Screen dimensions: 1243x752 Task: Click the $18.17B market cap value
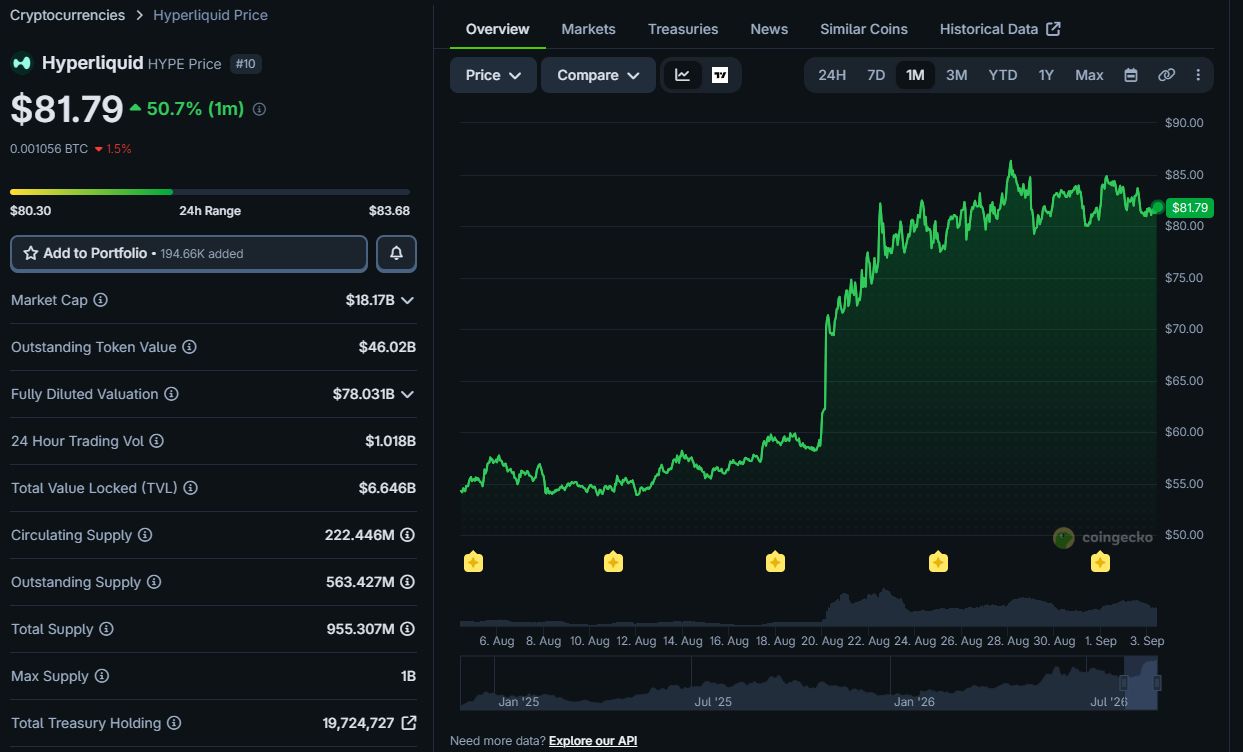pyautogui.click(x=370, y=300)
